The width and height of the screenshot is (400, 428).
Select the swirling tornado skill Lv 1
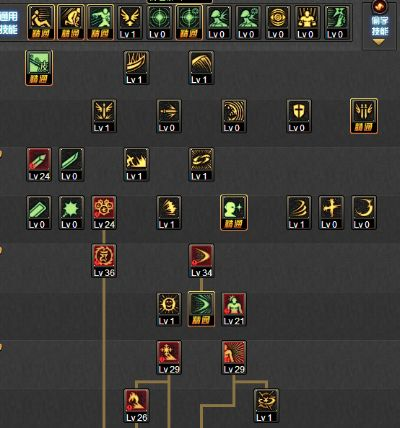[299, 213]
